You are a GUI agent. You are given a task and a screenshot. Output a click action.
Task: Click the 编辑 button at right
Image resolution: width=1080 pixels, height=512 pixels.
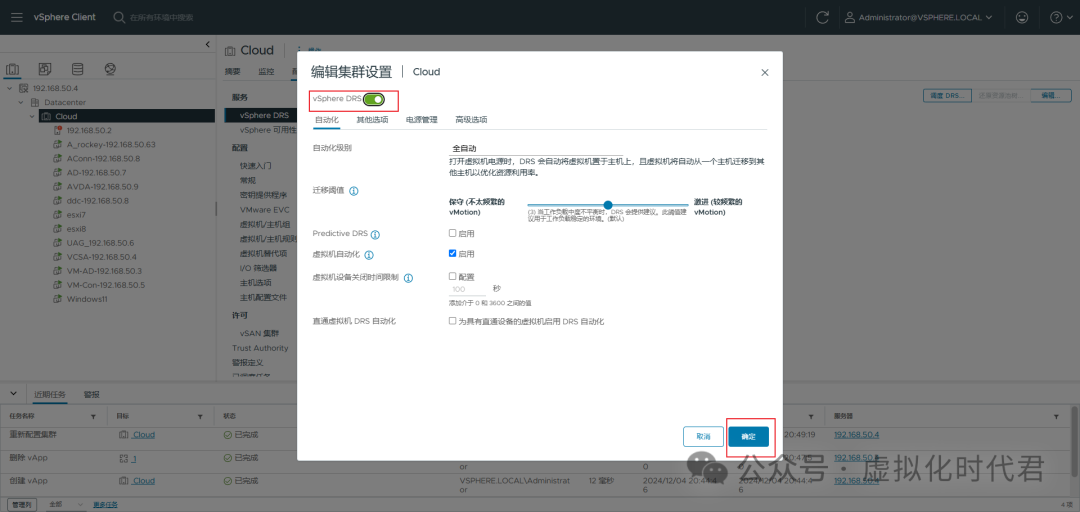(x=1050, y=96)
